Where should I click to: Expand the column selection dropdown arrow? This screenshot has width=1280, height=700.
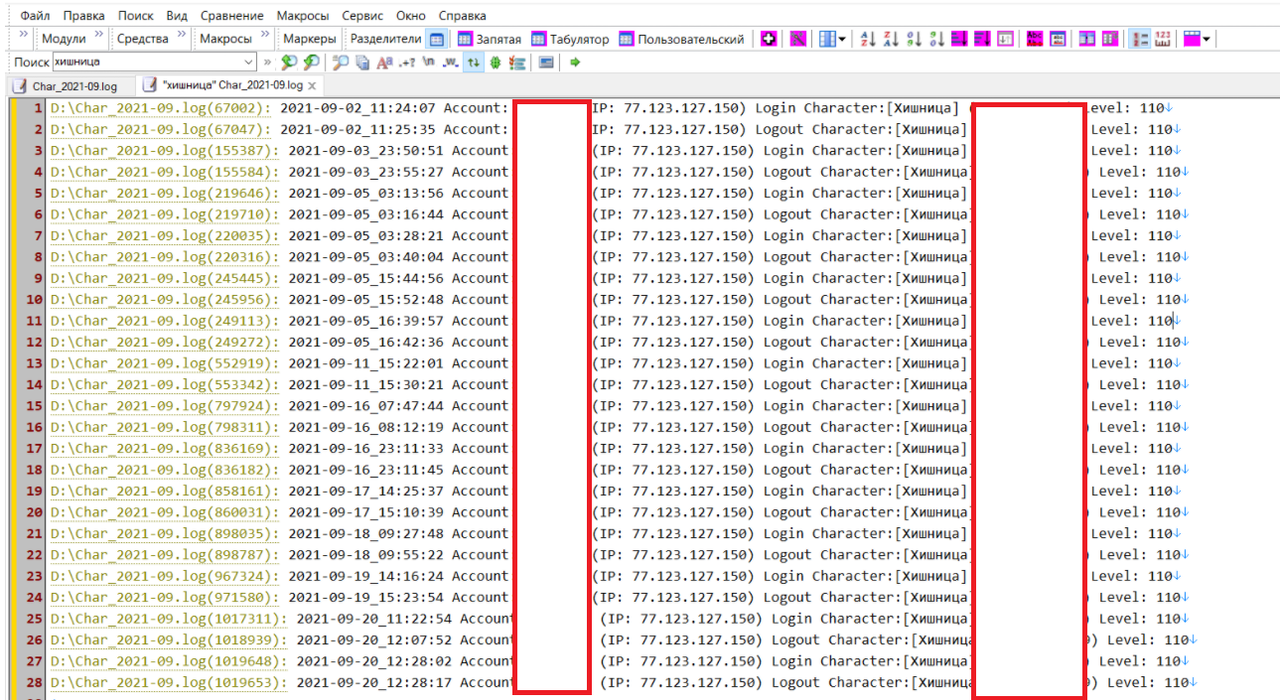[x=842, y=39]
